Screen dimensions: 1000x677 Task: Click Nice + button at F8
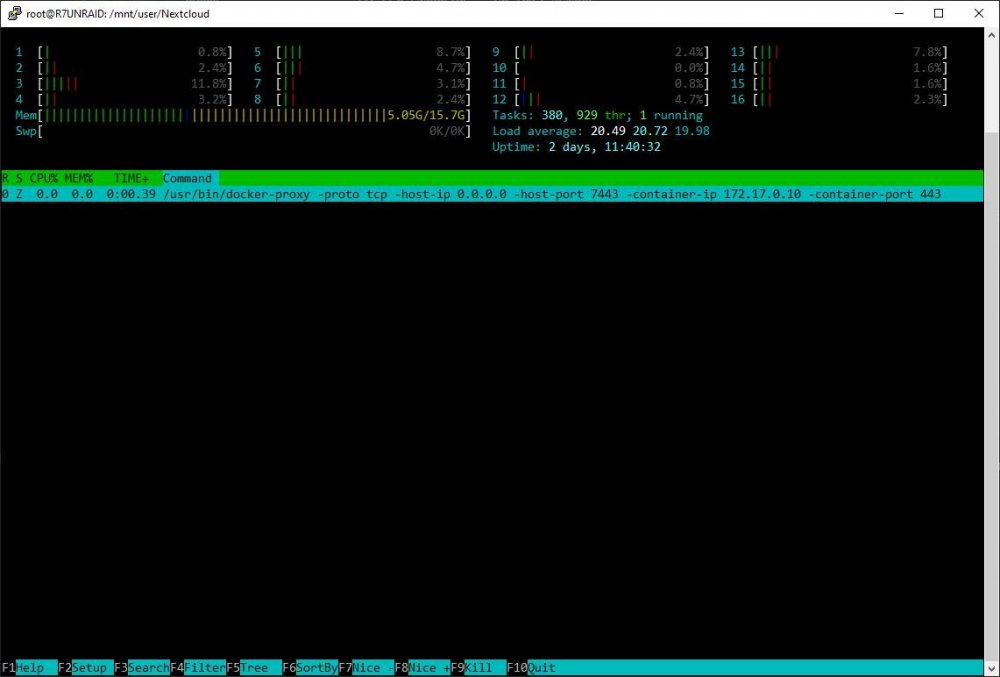pyautogui.click(x=422, y=667)
